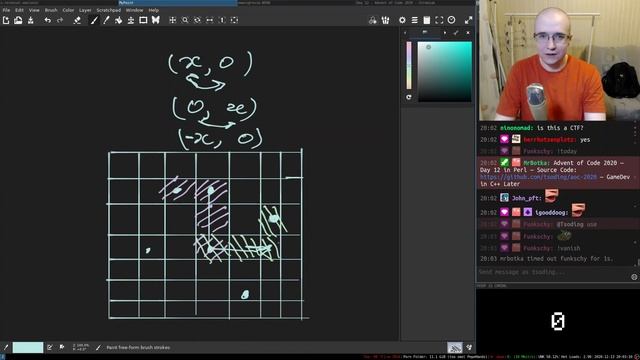
Task: Open the Layers panel icon
Action: point(414,20)
